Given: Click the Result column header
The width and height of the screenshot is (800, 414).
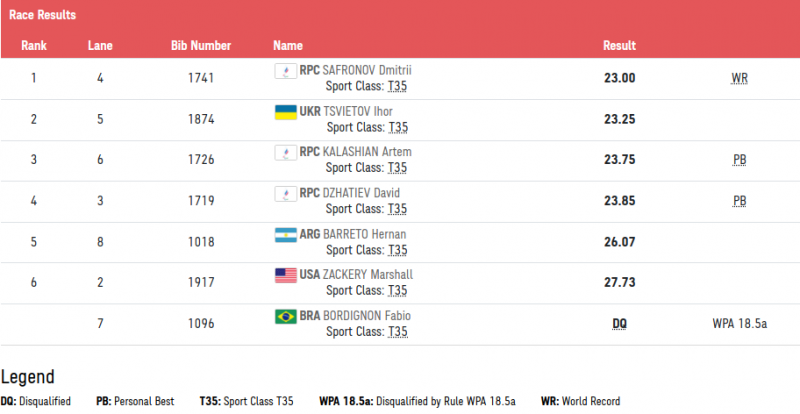Looking at the screenshot, I should (x=619, y=46).
